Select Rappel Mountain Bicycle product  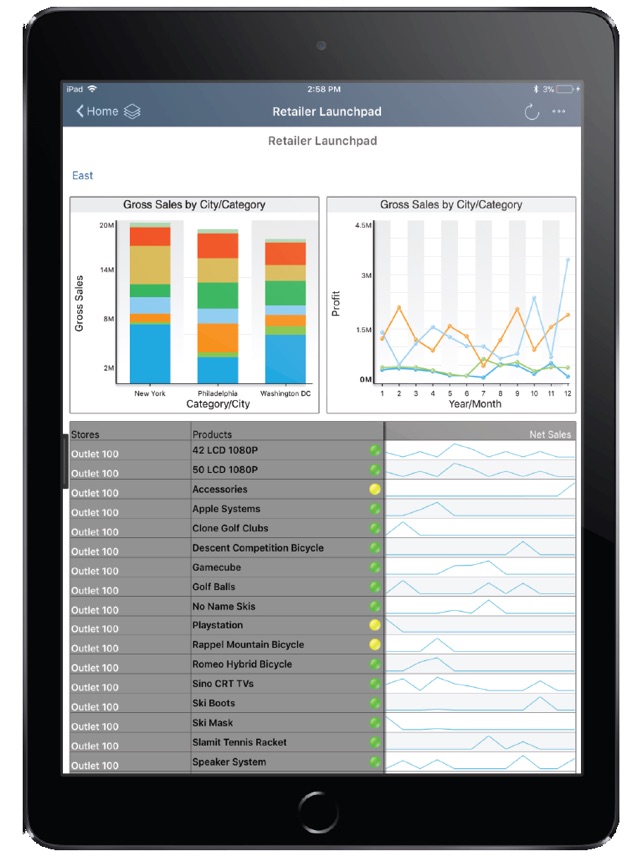pyautogui.click(x=248, y=645)
